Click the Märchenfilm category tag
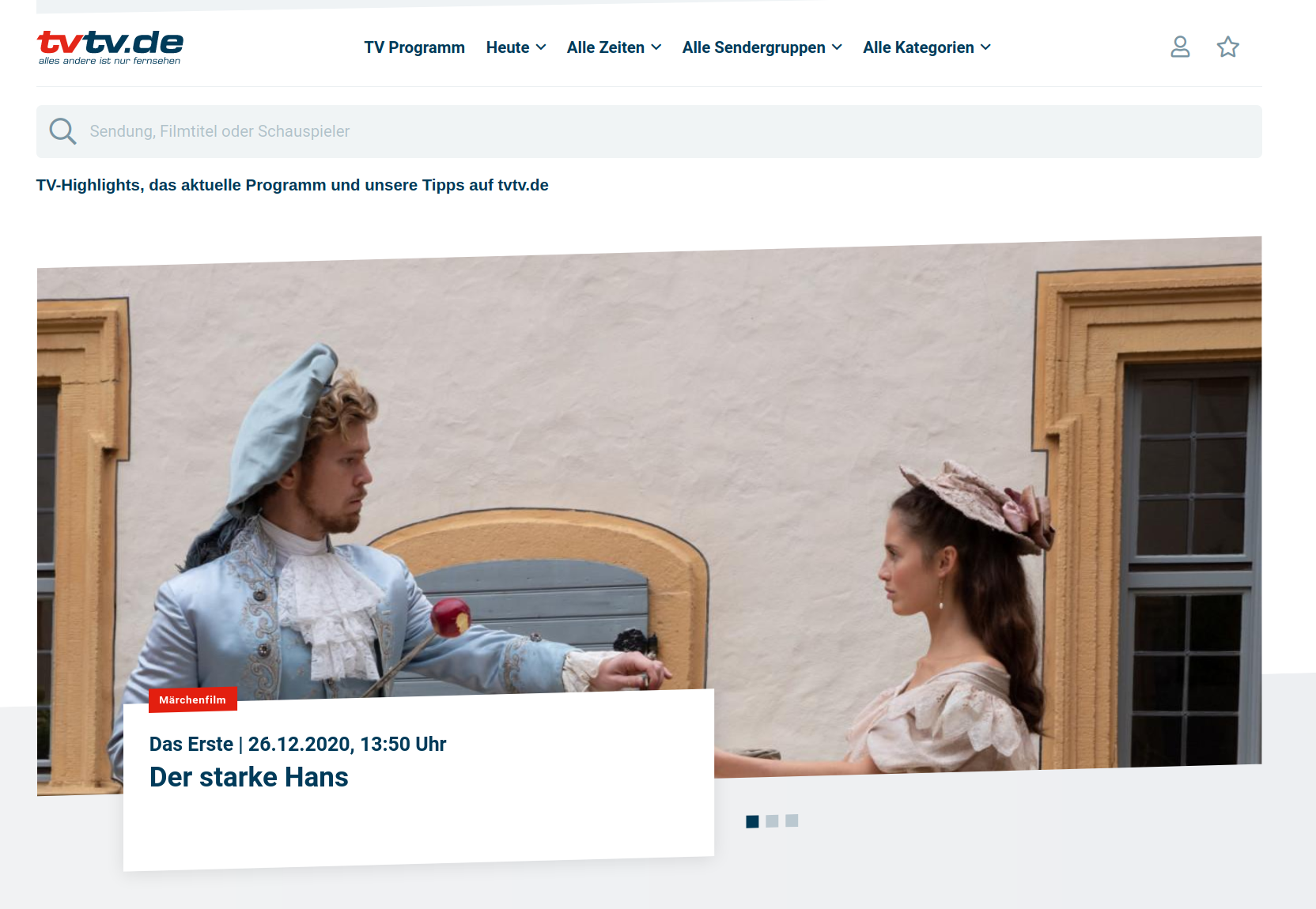The height and width of the screenshot is (909, 1316). pyautogui.click(x=192, y=700)
